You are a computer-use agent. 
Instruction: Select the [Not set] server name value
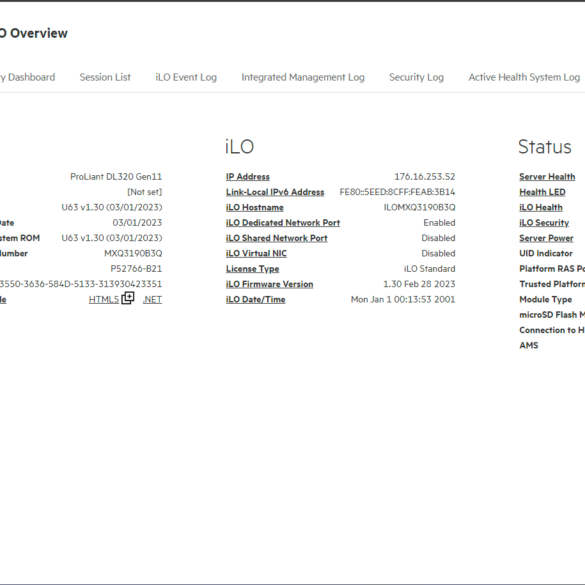pos(144,192)
